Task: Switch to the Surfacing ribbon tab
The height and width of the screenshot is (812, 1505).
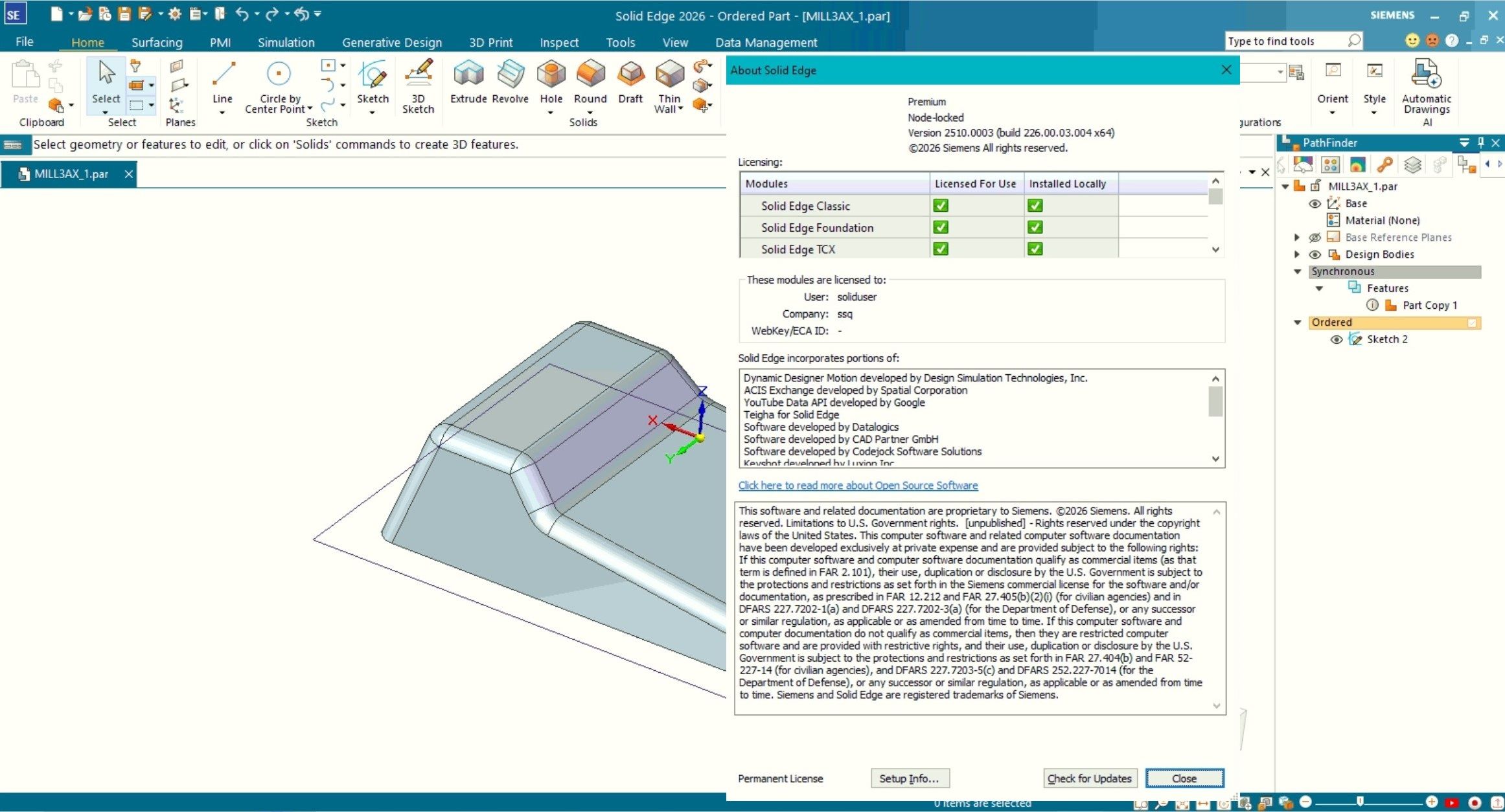Action: (x=157, y=43)
